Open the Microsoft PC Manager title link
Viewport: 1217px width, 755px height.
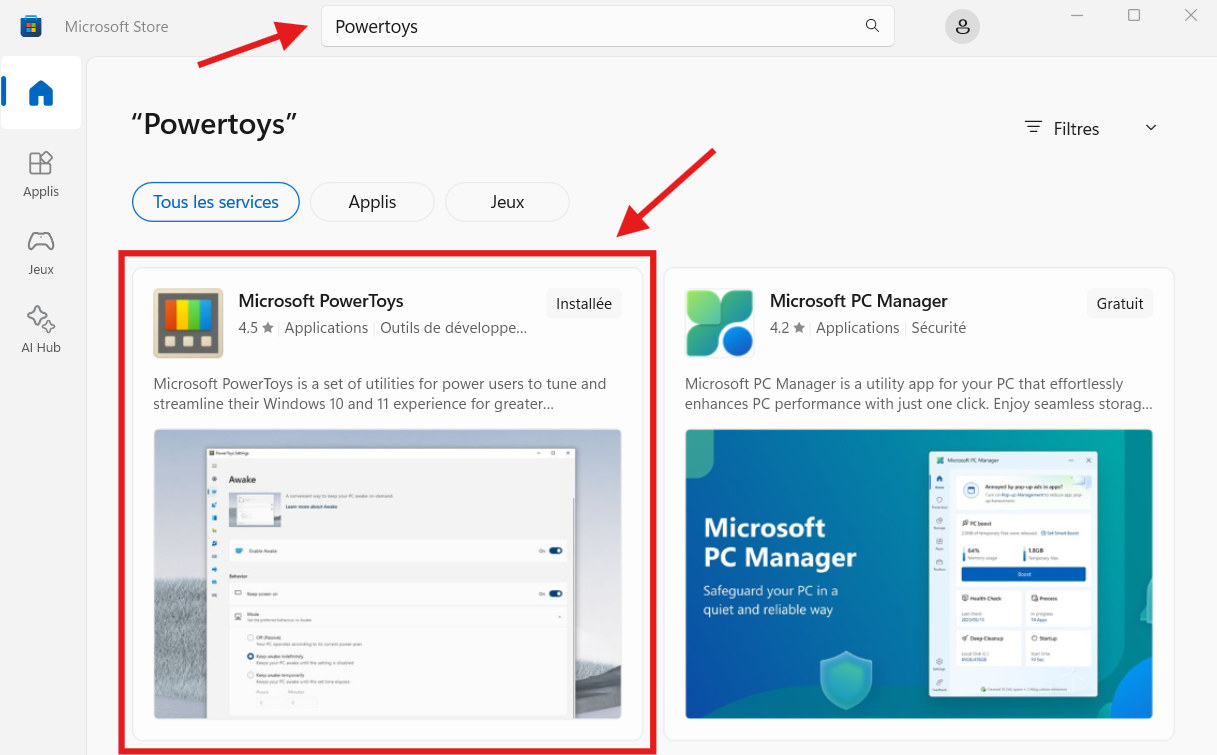pos(858,301)
